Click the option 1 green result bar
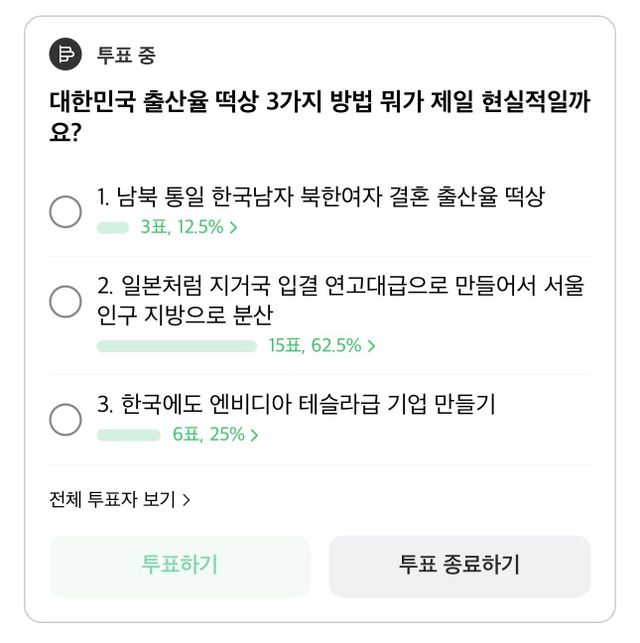Viewport: 640px width, 643px height. pos(113,228)
